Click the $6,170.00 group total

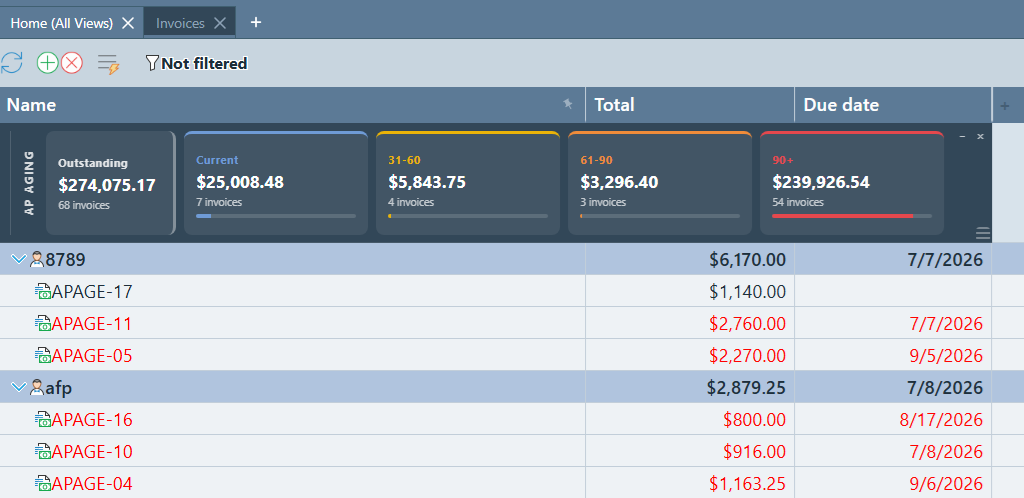(x=747, y=260)
